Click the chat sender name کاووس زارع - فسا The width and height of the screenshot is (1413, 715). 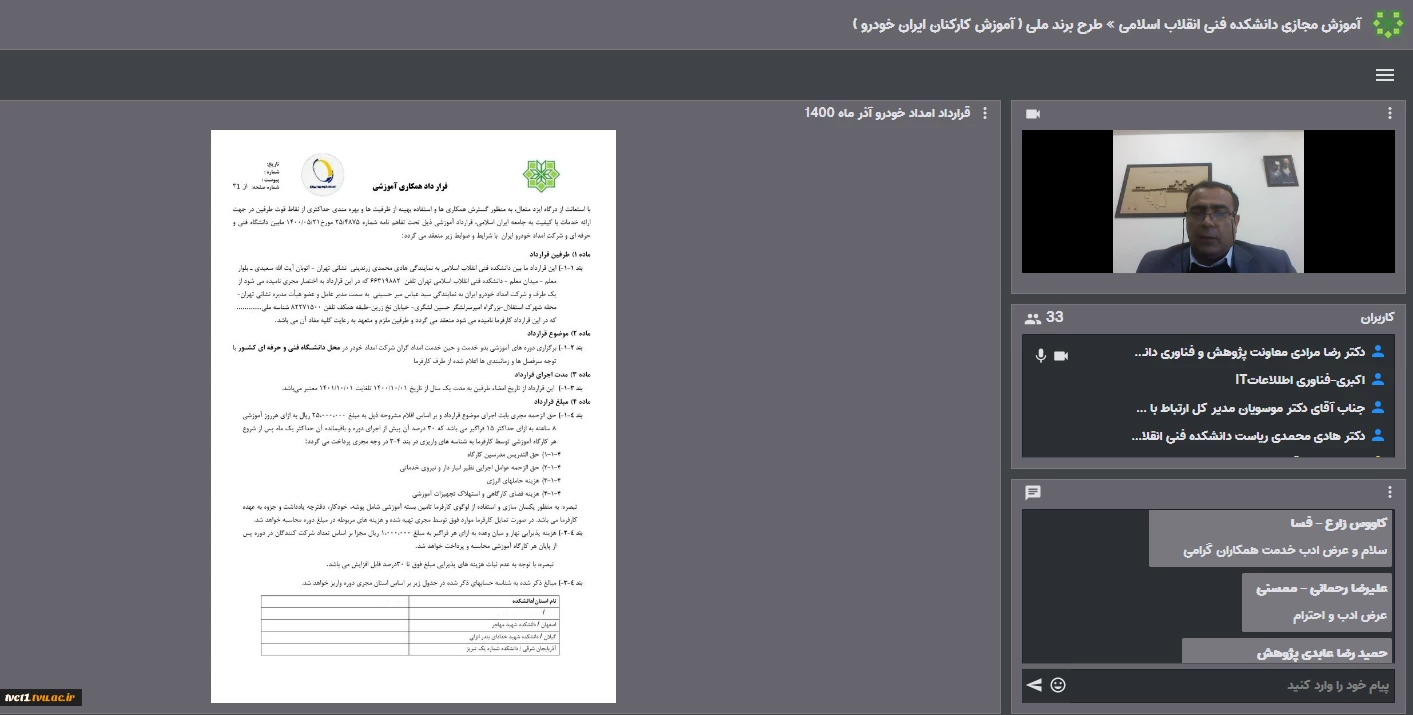pos(1337,524)
